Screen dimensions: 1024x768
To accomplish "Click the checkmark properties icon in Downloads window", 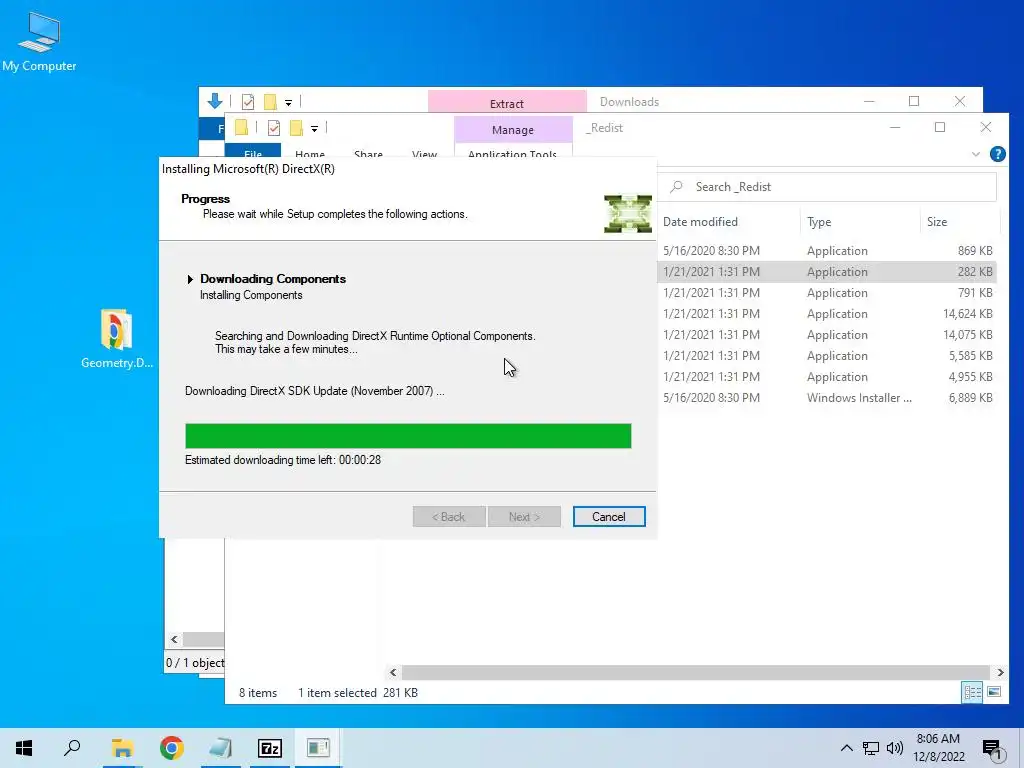I will 248,102.
